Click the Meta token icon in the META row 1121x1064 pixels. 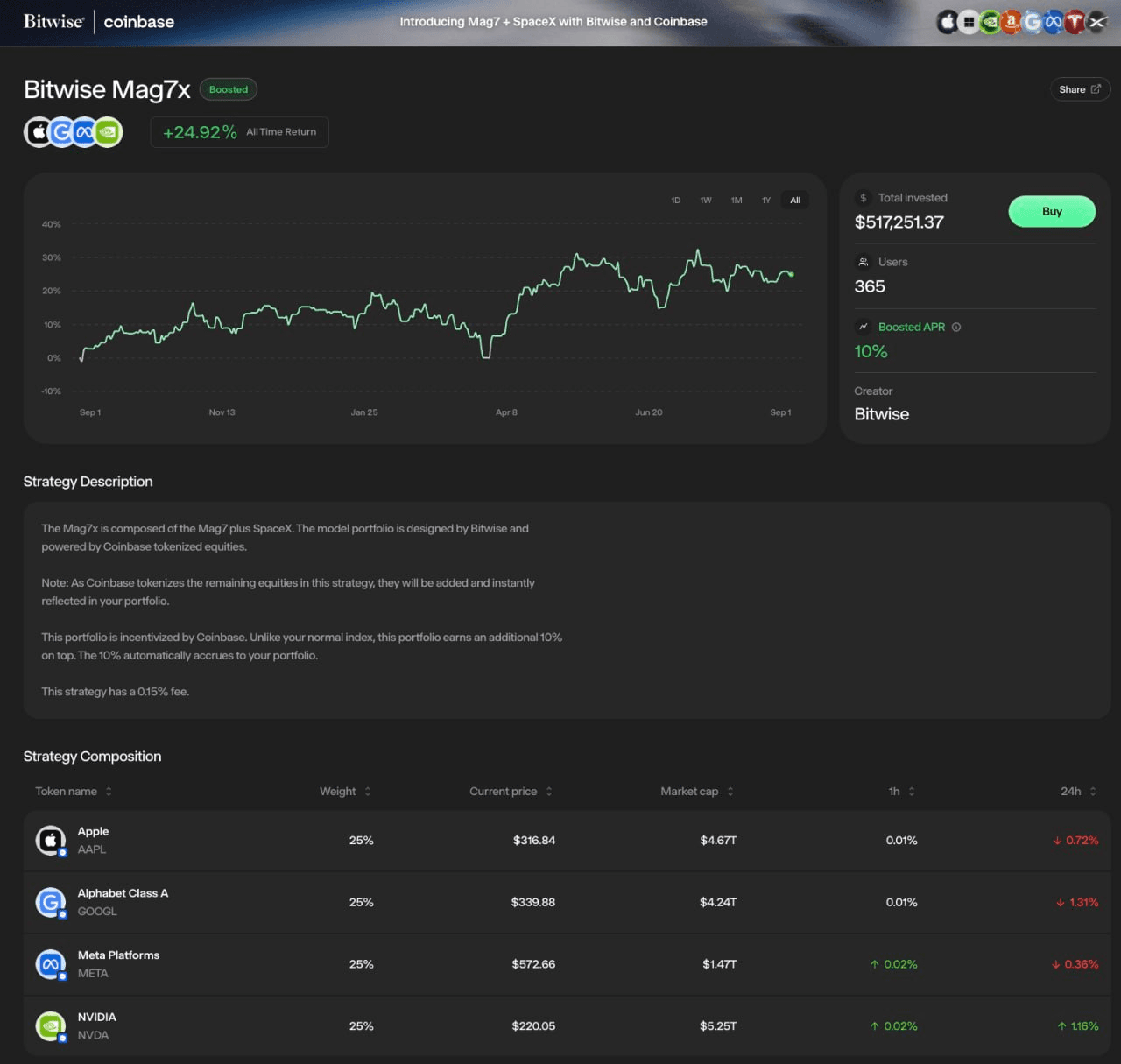[51, 964]
